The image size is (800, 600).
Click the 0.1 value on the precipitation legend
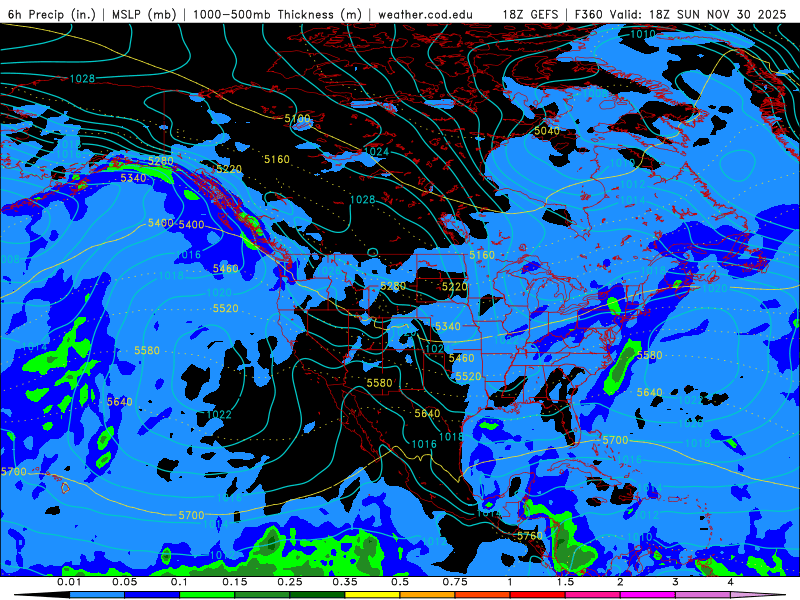pos(179,582)
